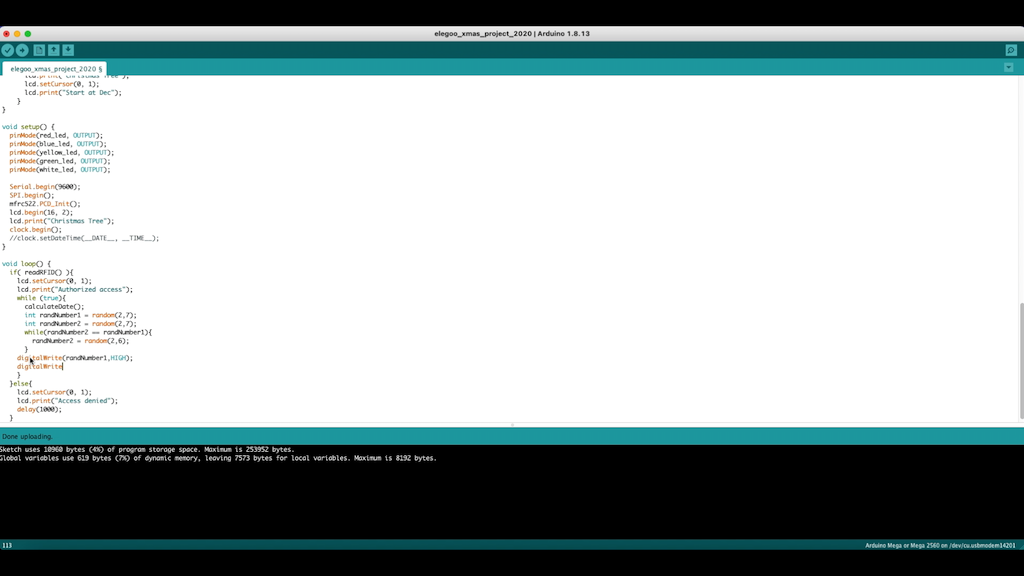
Task: Place cursor on the Serial.begin(9600) line
Action: point(45,186)
